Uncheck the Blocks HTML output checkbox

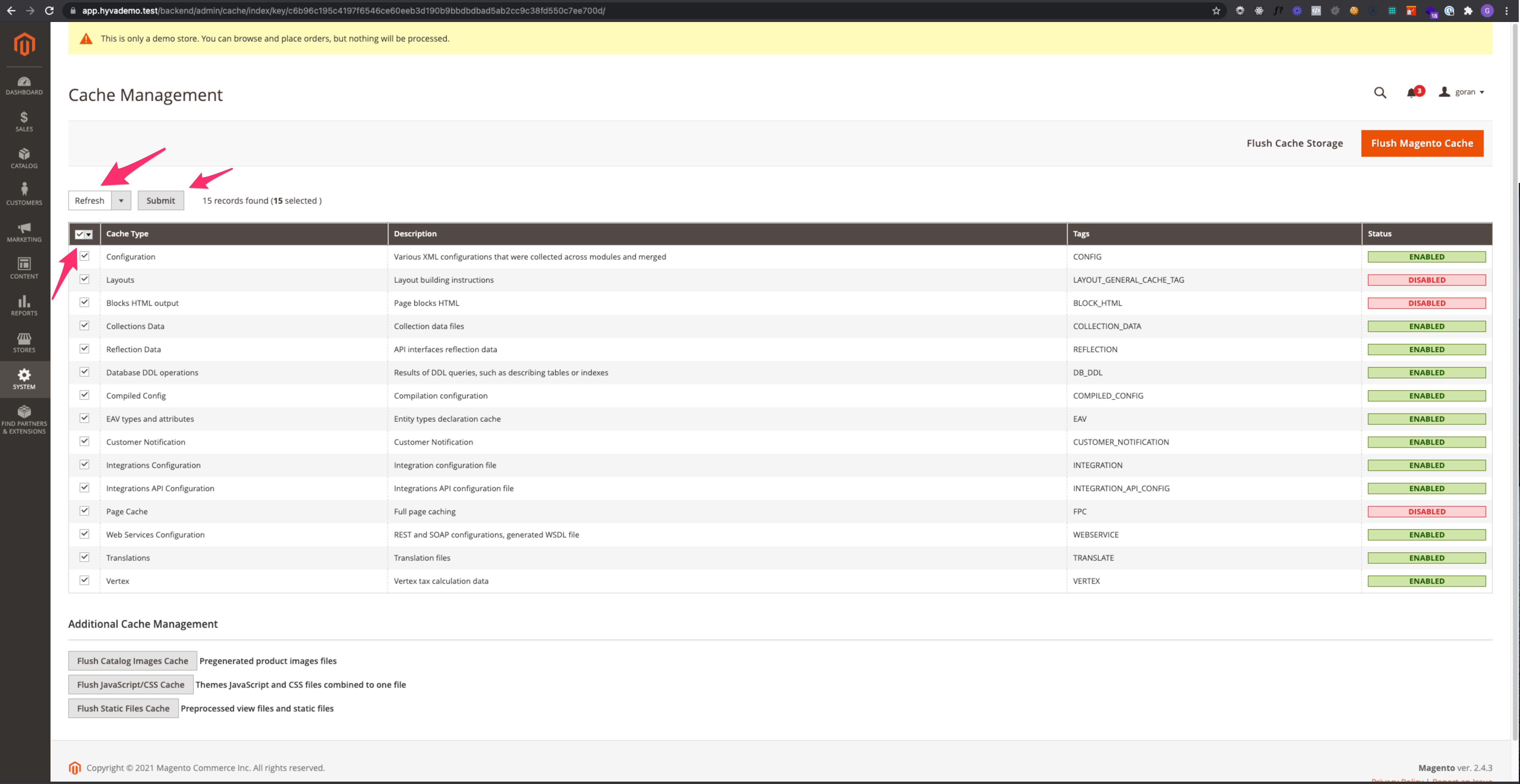point(84,302)
